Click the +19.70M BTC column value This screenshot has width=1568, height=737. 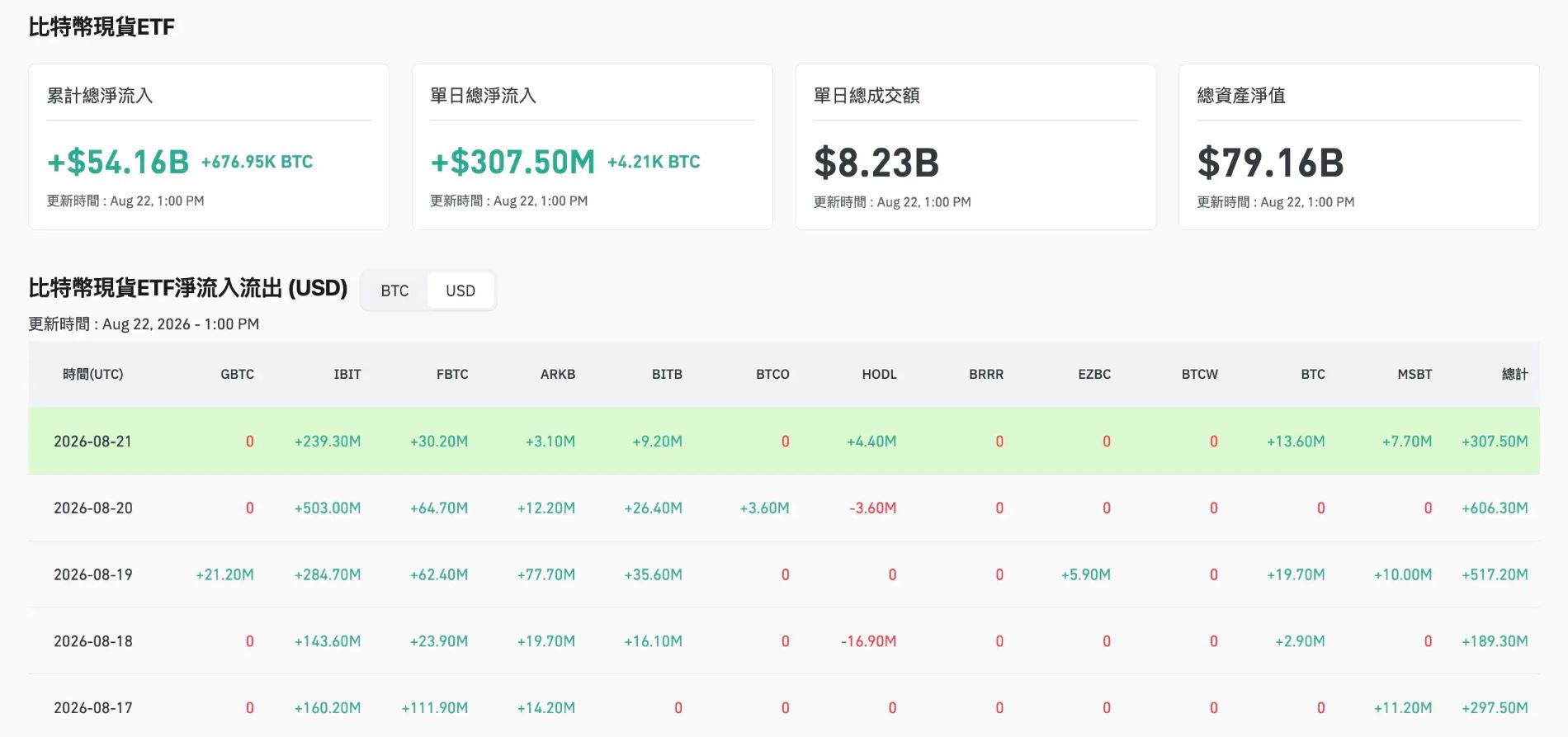click(1296, 574)
